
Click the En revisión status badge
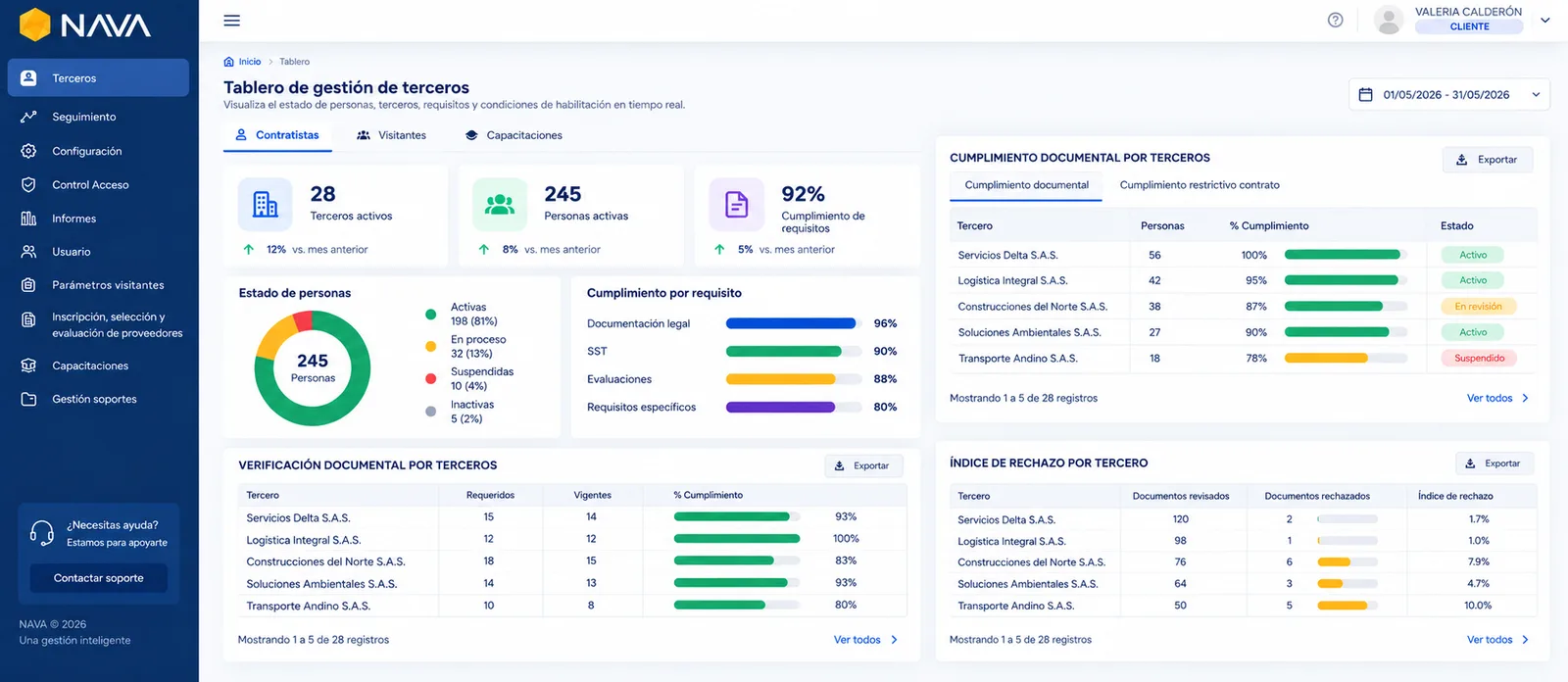coord(1478,307)
